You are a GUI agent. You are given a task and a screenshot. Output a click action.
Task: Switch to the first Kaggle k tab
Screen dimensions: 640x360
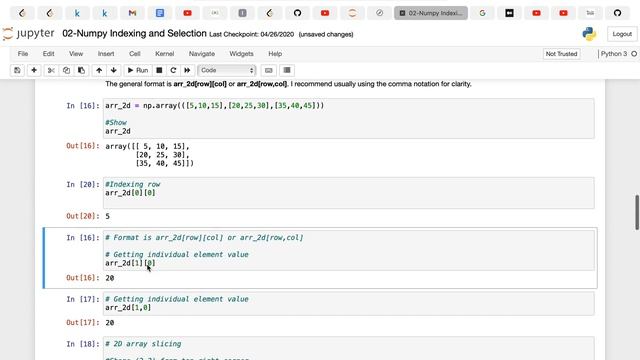pyautogui.click(x=77, y=13)
